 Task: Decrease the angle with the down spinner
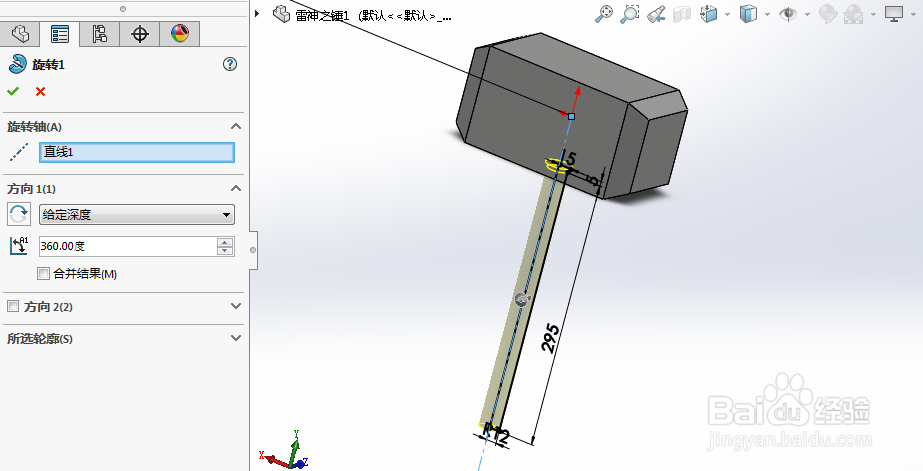pyautogui.click(x=225, y=251)
